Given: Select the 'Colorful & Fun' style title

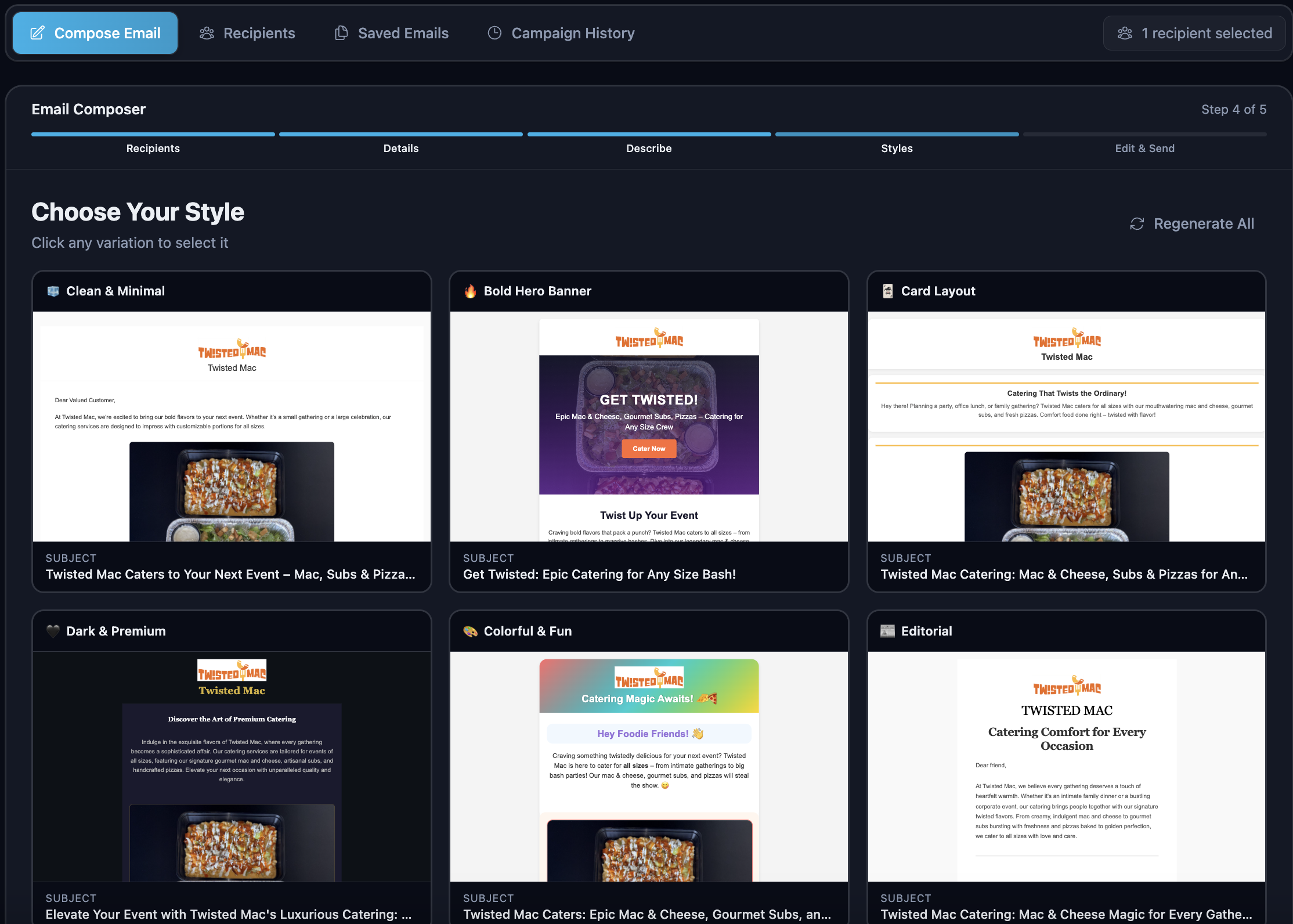Looking at the screenshot, I should pyautogui.click(x=528, y=631).
